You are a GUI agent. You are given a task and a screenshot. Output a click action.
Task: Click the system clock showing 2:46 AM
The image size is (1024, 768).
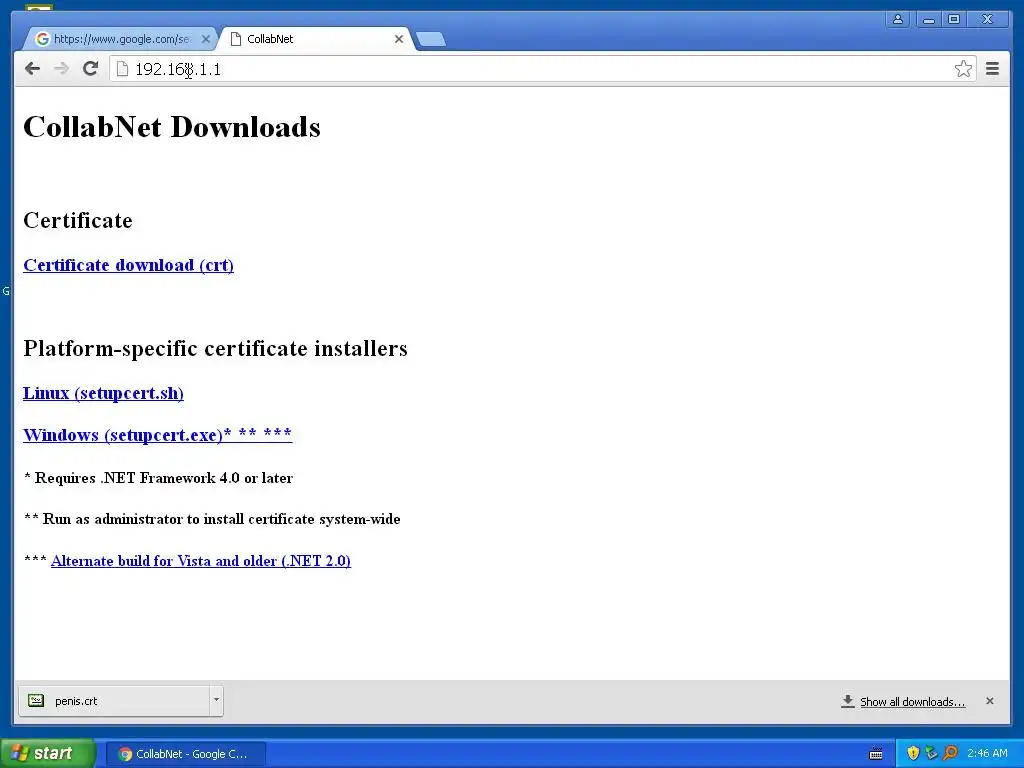[987, 754]
